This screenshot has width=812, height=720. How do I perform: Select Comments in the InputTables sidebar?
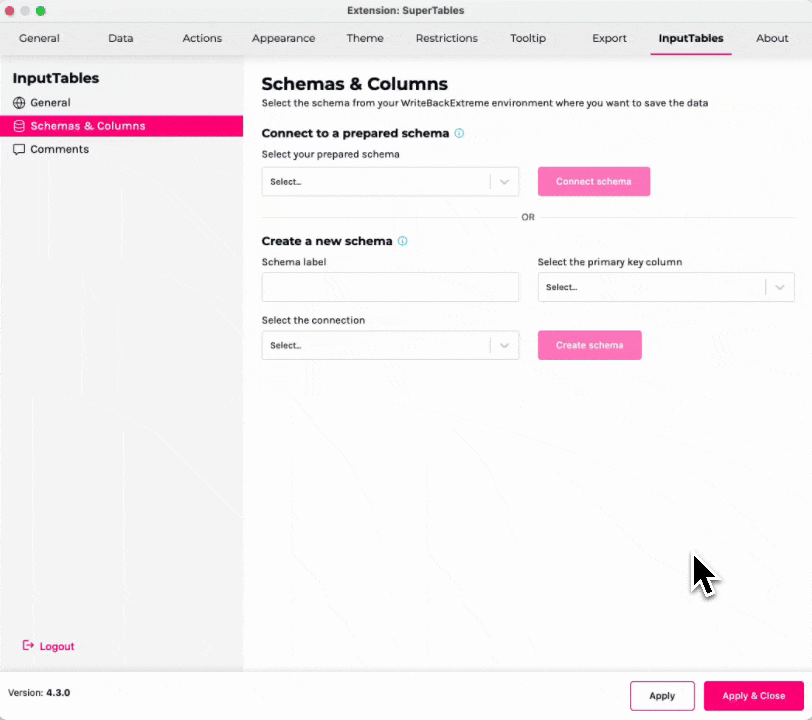tap(59, 150)
